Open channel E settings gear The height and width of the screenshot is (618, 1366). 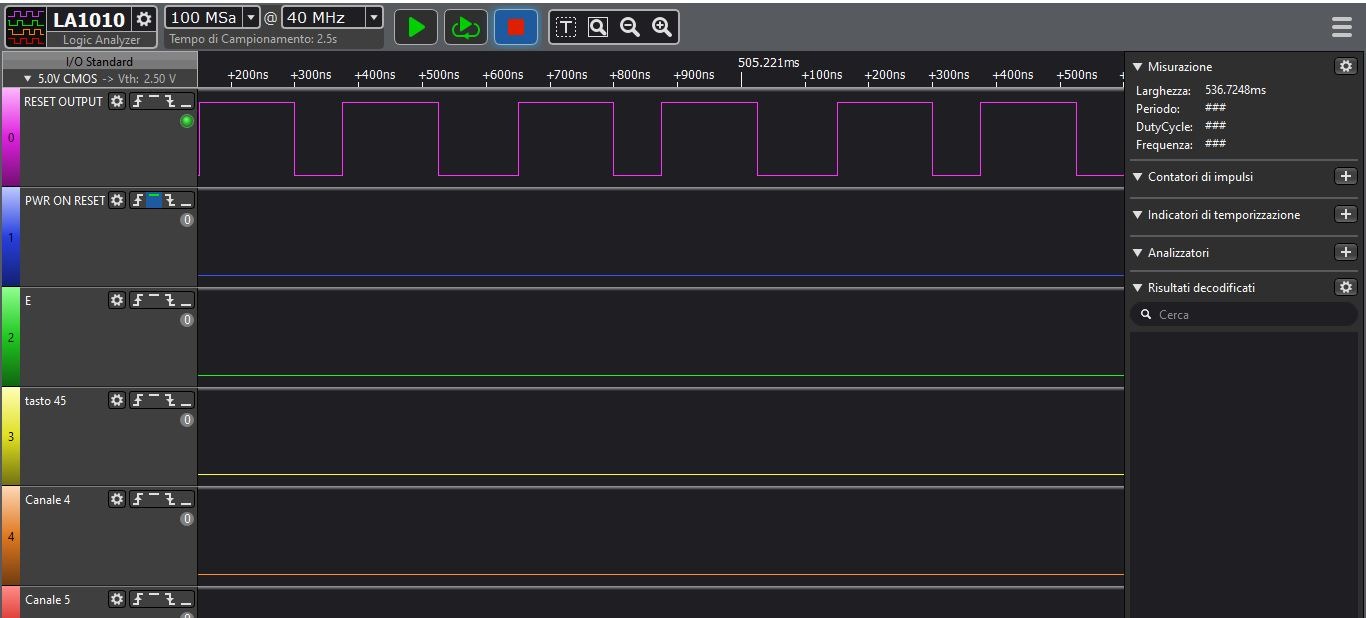pyautogui.click(x=117, y=300)
